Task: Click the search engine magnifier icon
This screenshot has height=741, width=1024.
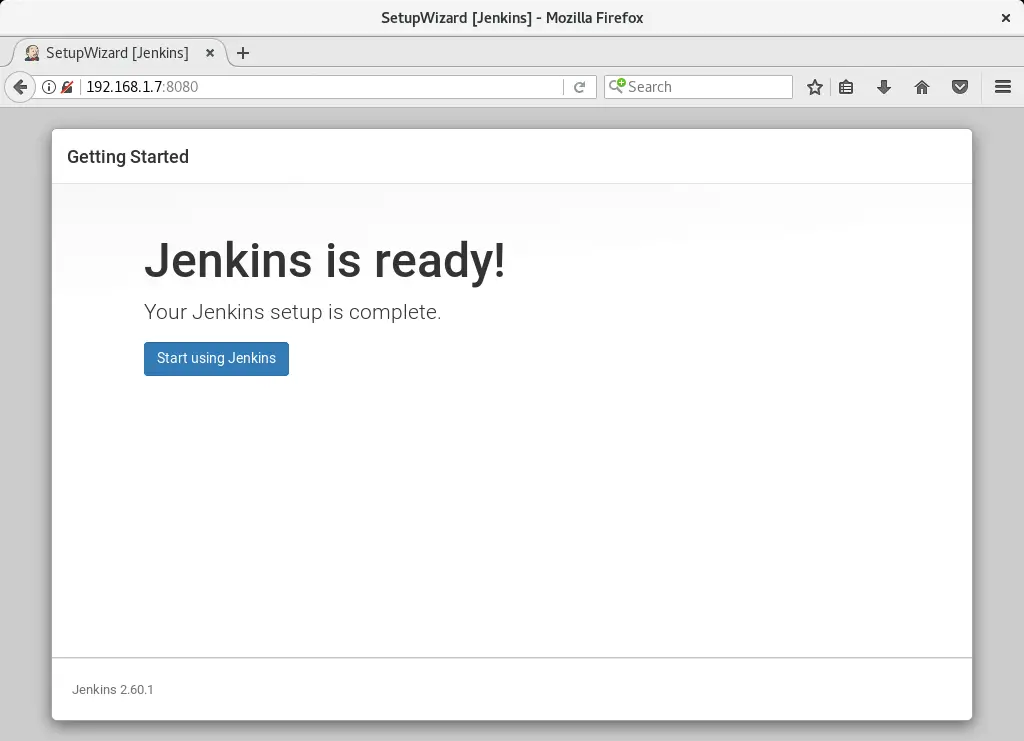Action: pyautogui.click(x=616, y=86)
